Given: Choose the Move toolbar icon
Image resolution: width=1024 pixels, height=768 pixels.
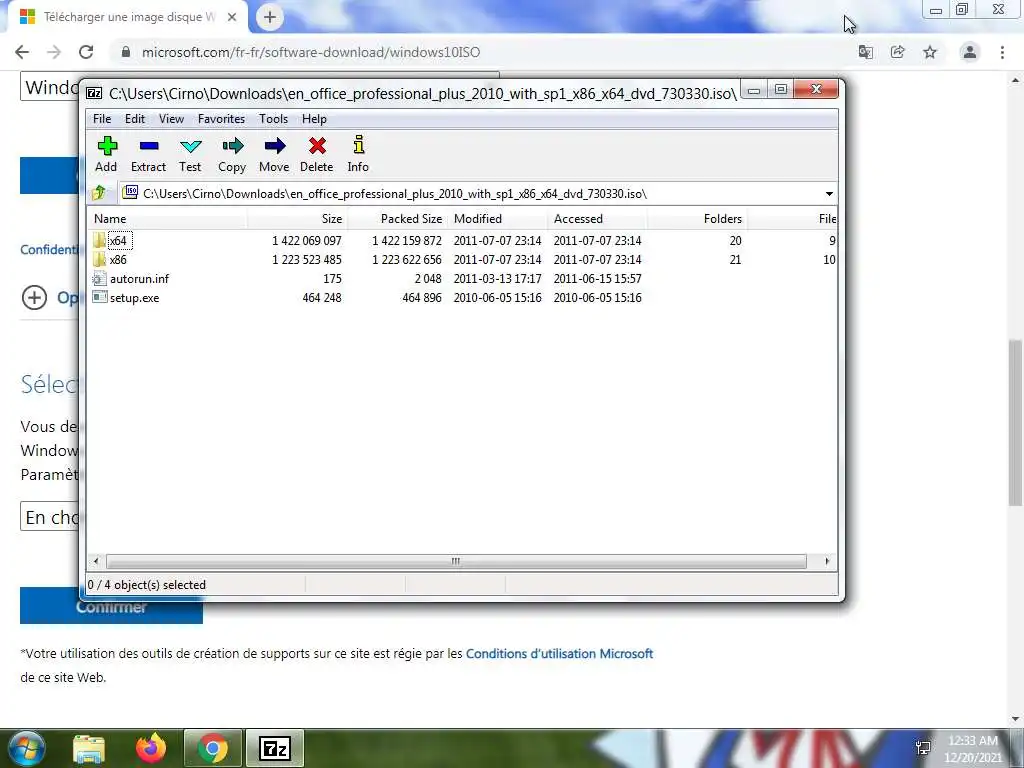Looking at the screenshot, I should [x=274, y=154].
